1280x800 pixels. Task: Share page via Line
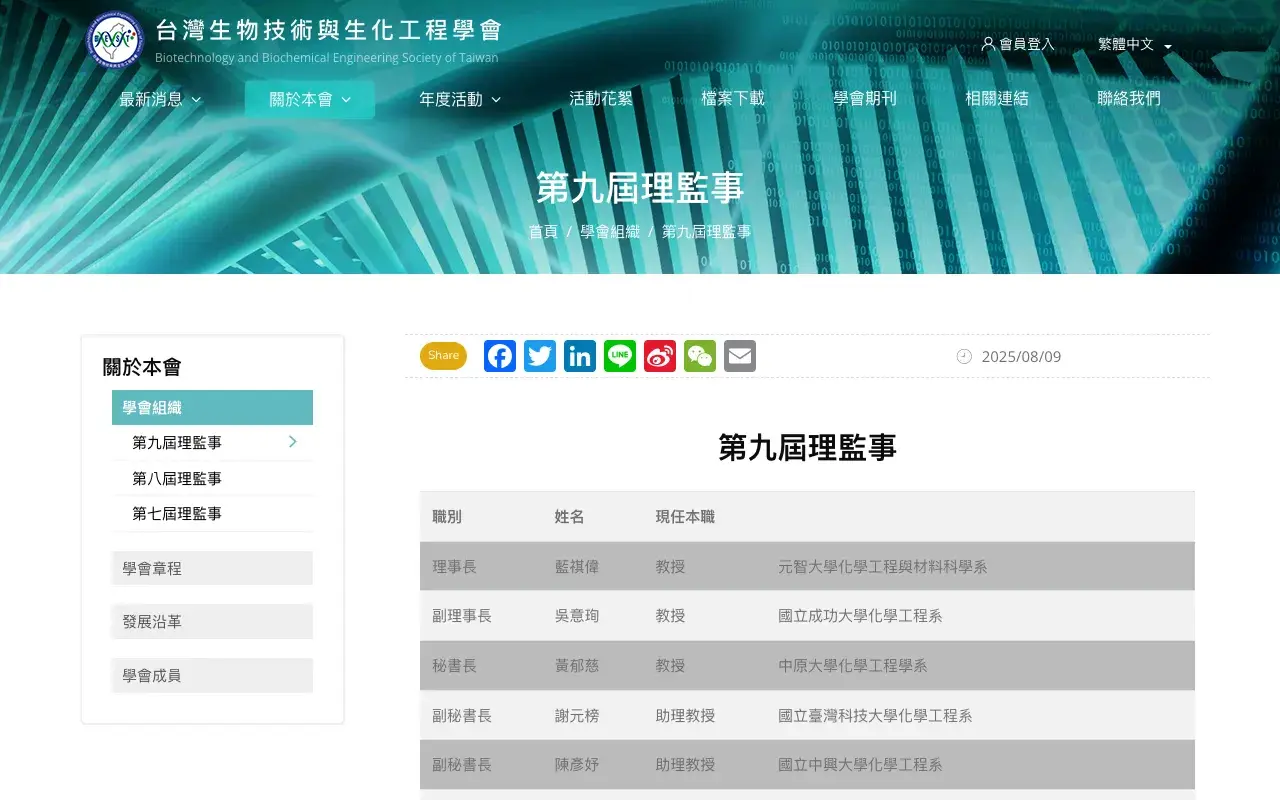point(620,356)
